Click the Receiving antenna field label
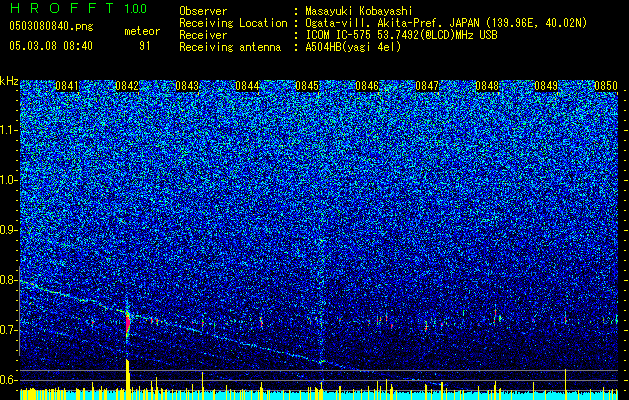 point(230,47)
